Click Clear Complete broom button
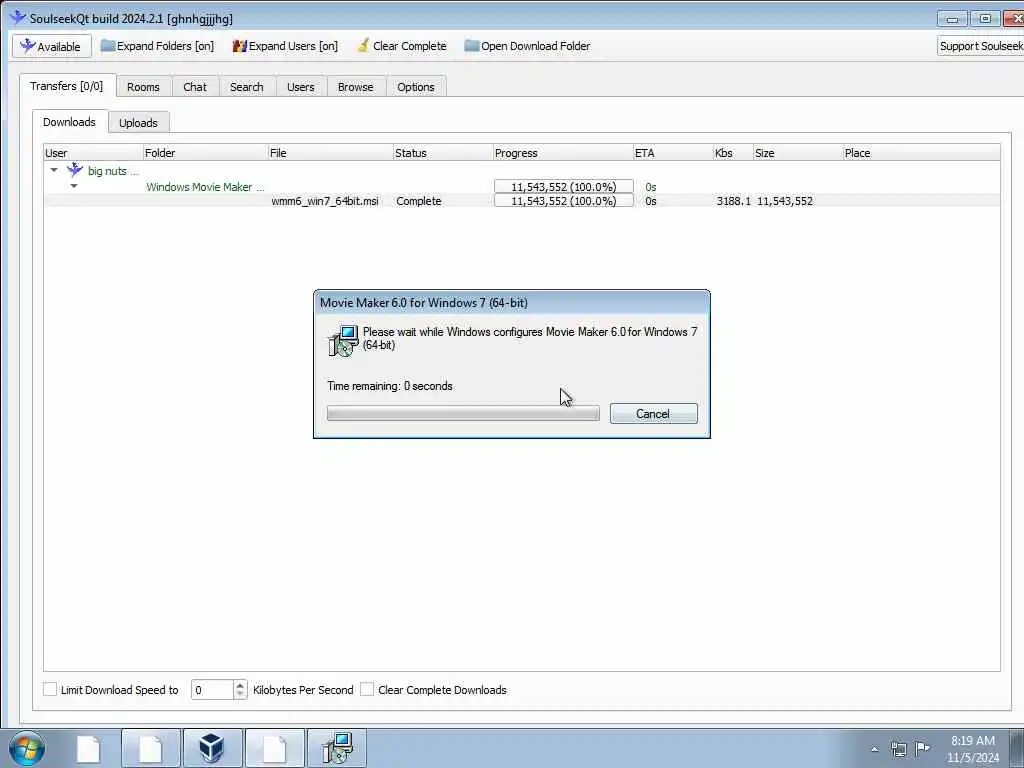The width and height of the screenshot is (1024, 768). tap(402, 46)
